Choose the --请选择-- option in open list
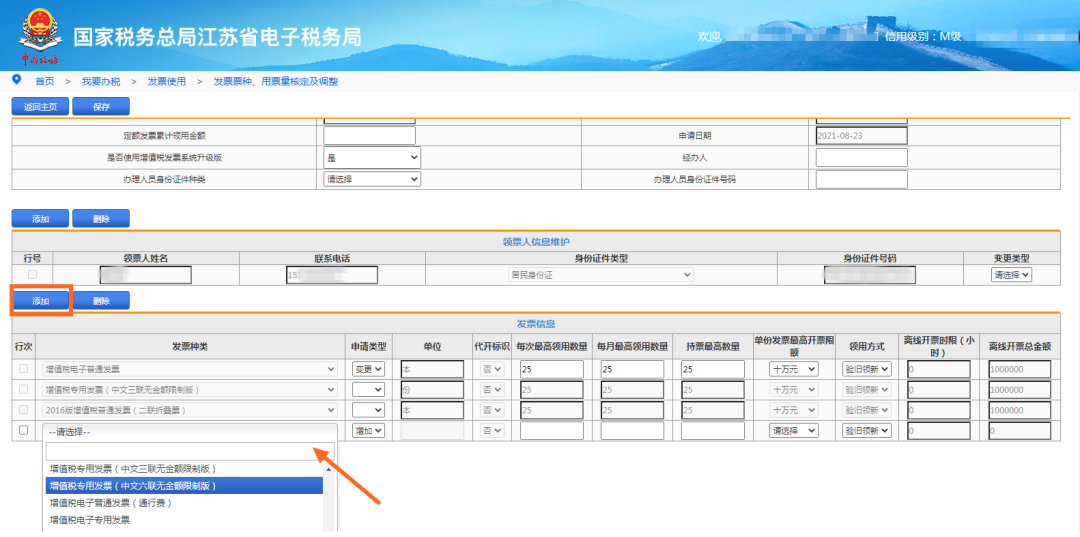 (x=189, y=432)
